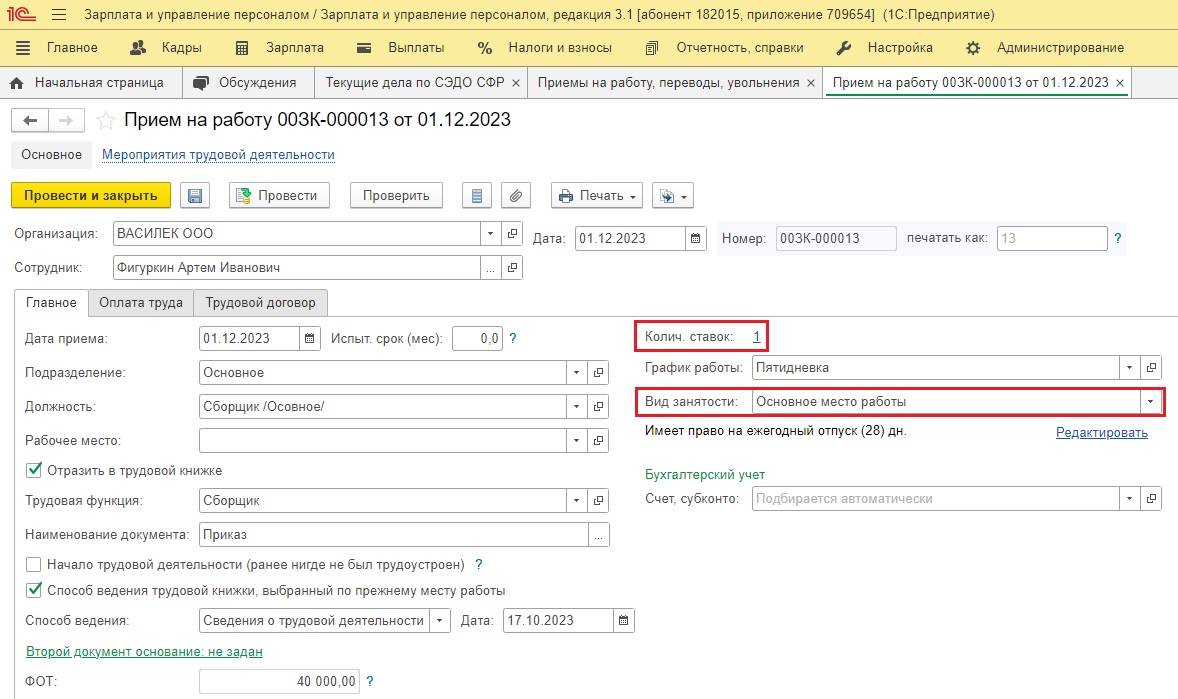
Task: Open the Кадры menu section
Action: (166, 47)
